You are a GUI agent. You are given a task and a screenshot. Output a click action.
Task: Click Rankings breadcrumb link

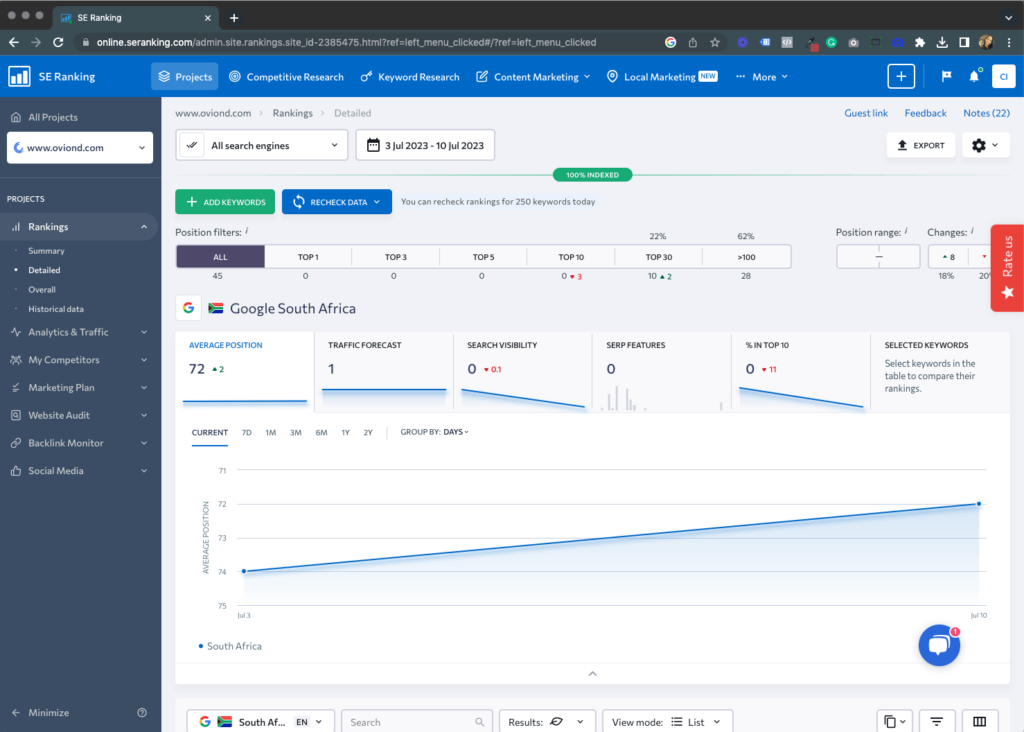click(293, 113)
